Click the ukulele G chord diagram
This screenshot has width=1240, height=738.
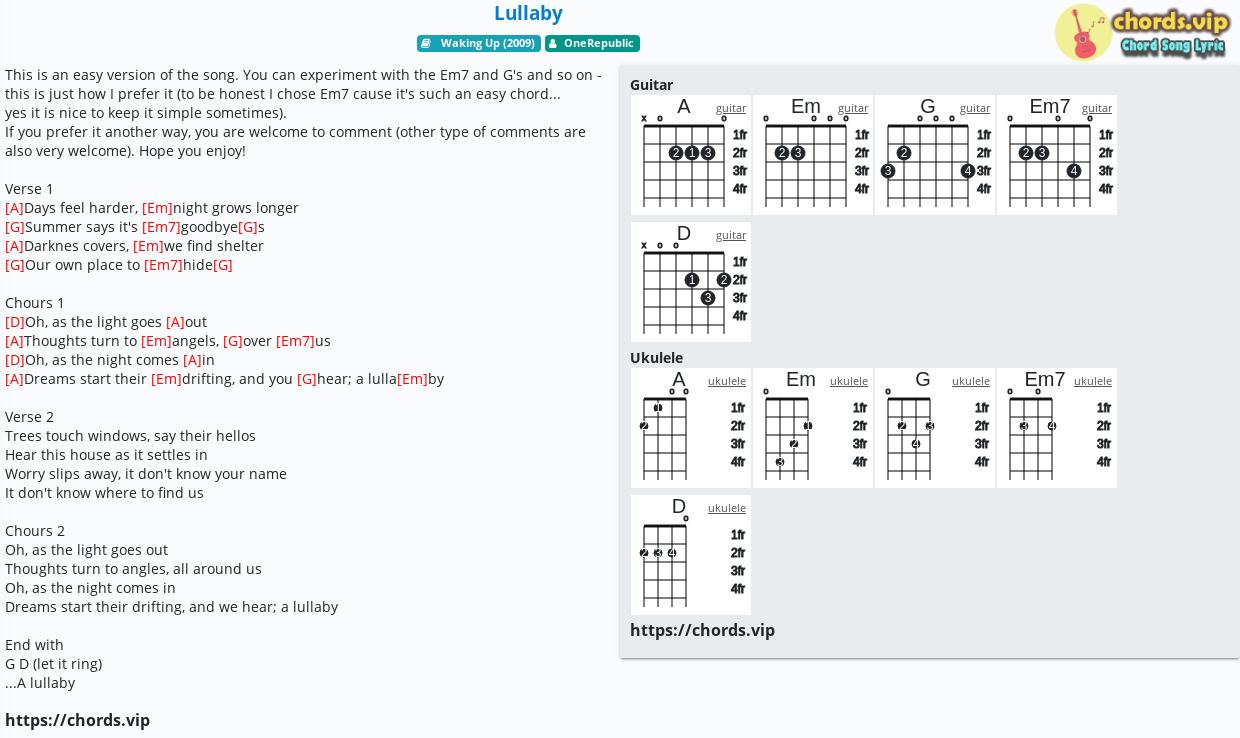pos(935,428)
